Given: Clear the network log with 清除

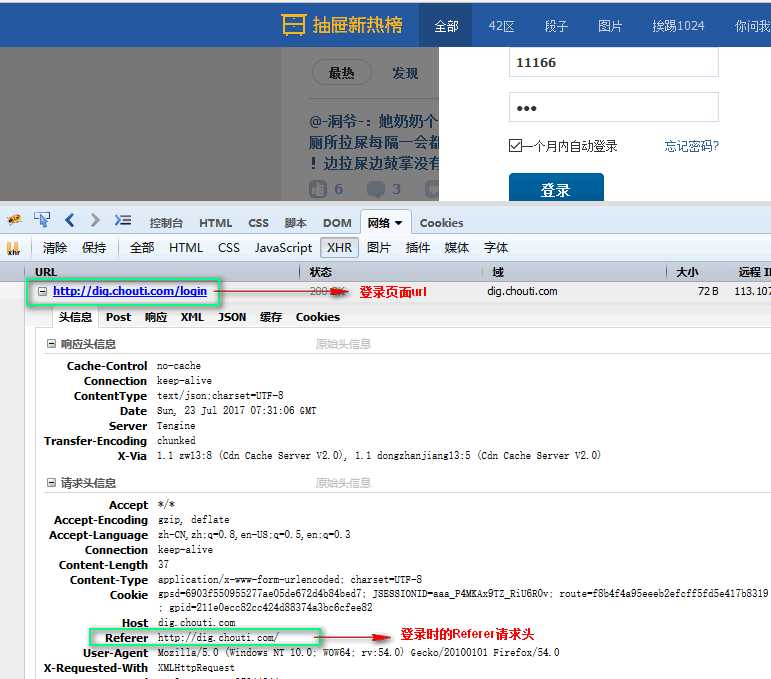Looking at the screenshot, I should (55, 248).
